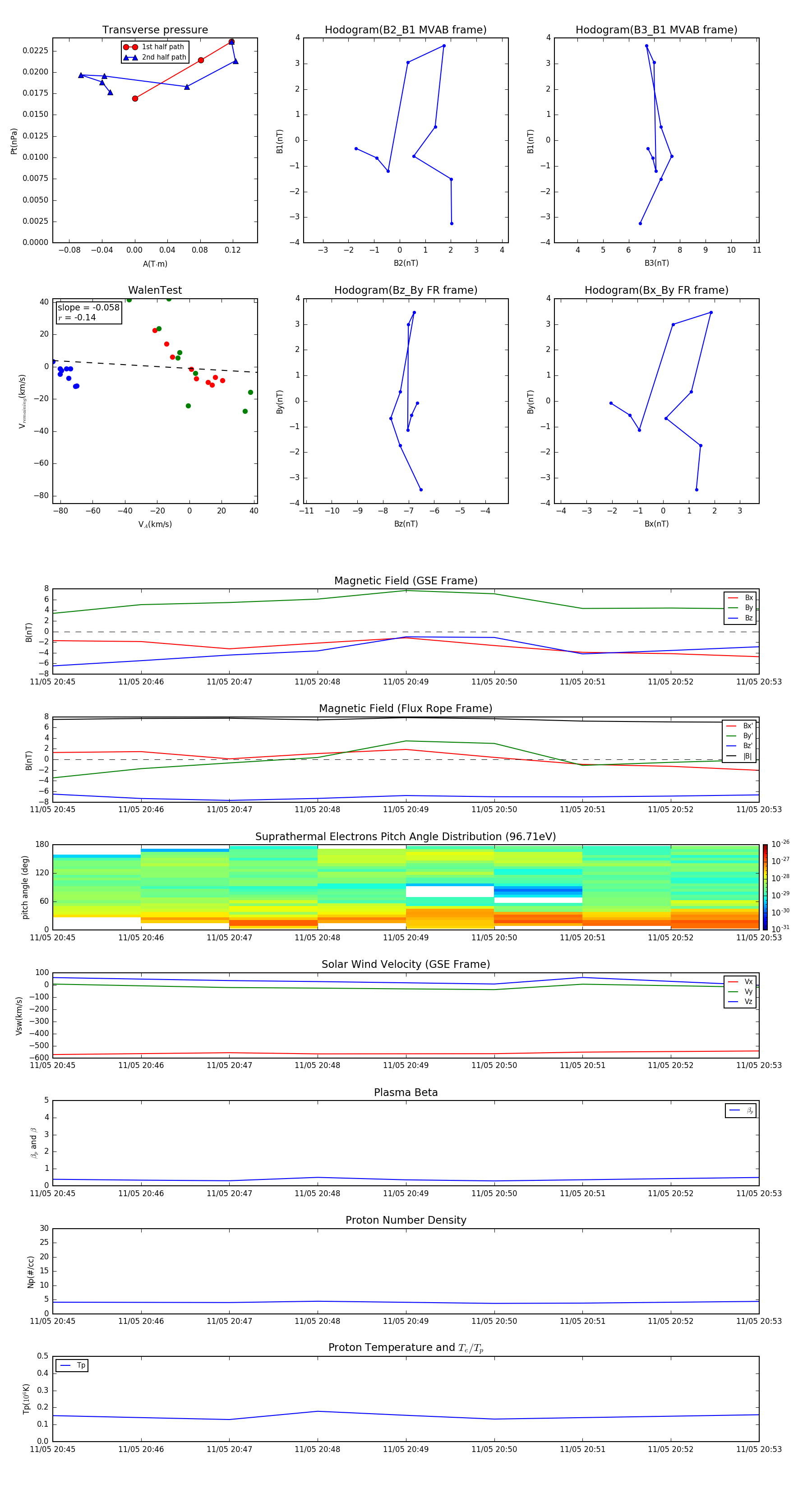Click the 'Transverse pressure' plot title
Screen dimensions: 812x1489
[x=155, y=29]
